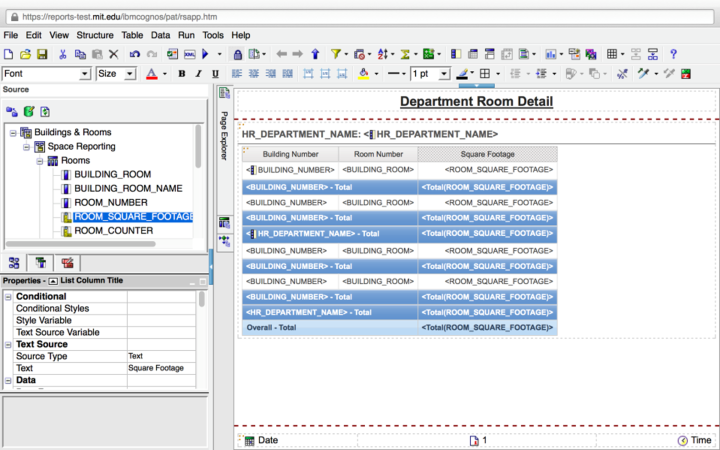Click the Cut scissors icon
This screenshot has width=720, height=450.
click(x=63, y=54)
